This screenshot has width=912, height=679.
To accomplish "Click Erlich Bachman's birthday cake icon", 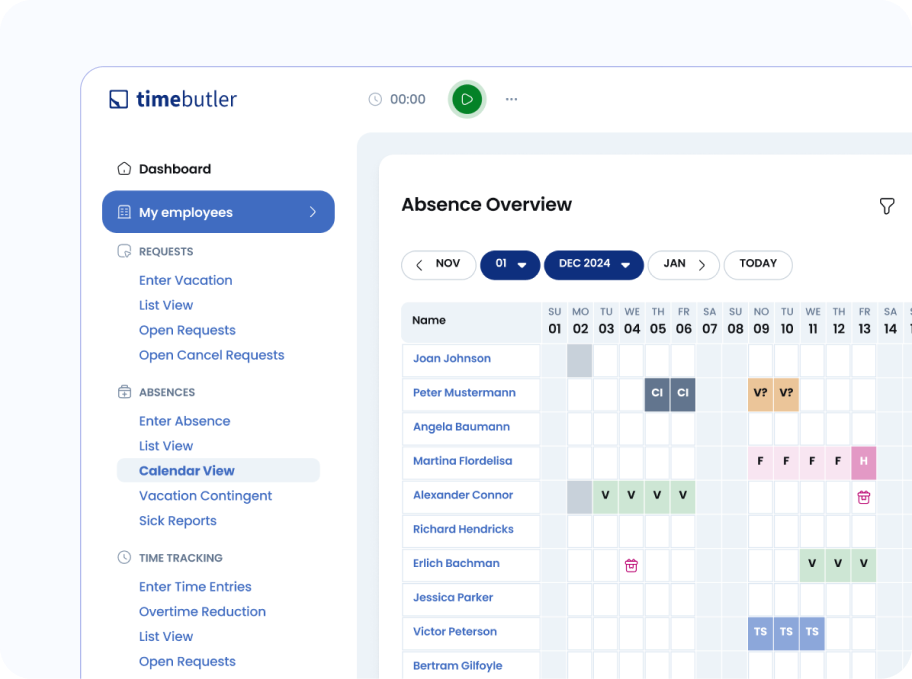I will [x=631, y=565].
